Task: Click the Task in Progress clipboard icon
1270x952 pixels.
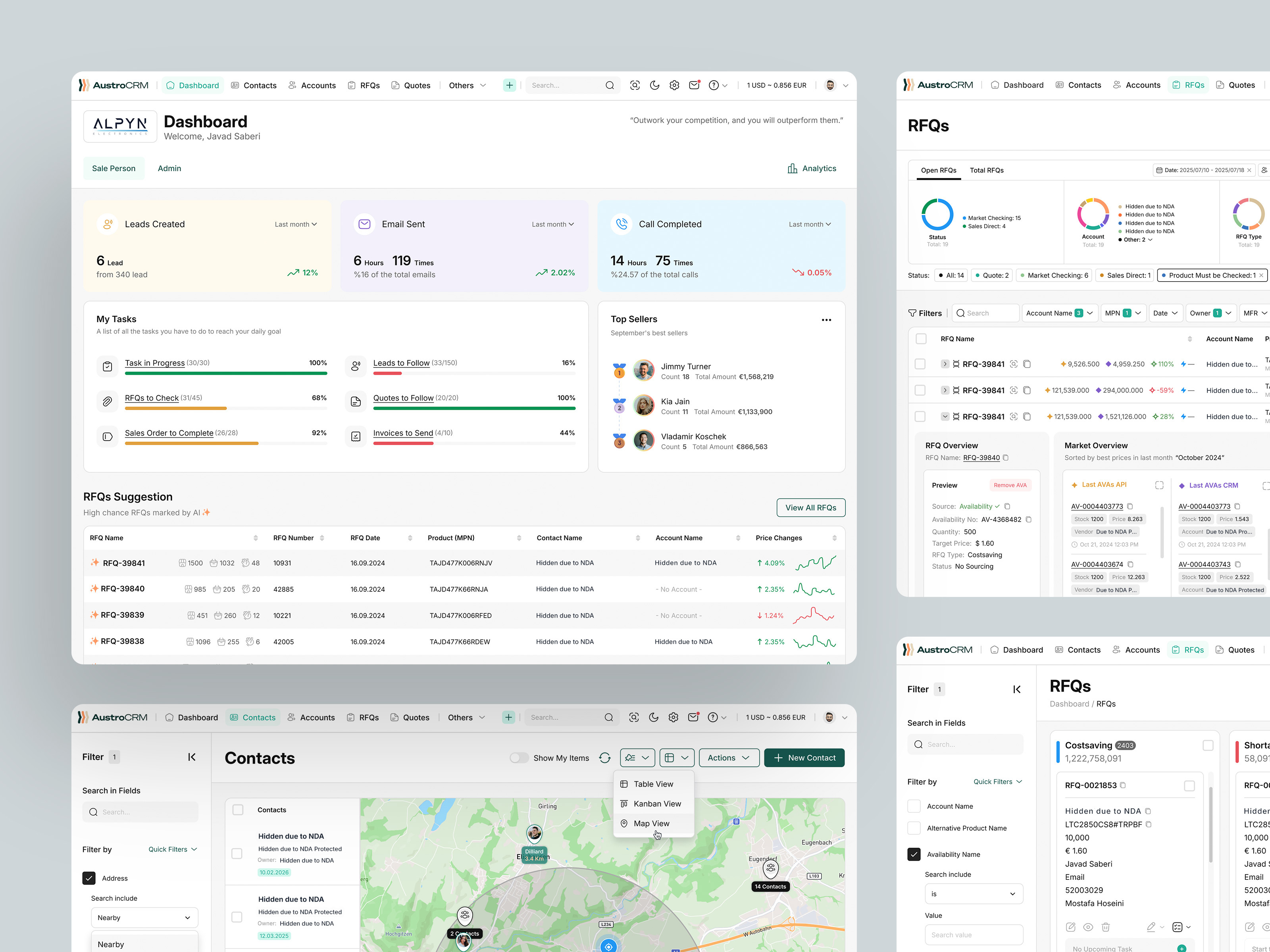Action: [108, 366]
